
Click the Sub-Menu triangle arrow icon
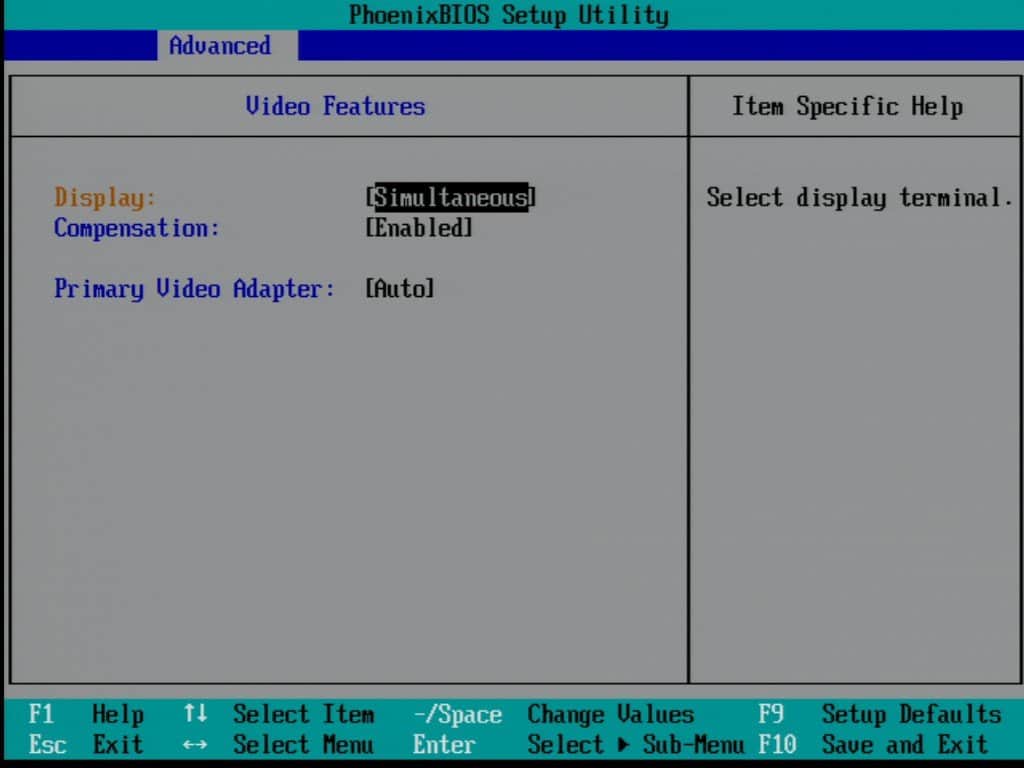[x=624, y=744]
